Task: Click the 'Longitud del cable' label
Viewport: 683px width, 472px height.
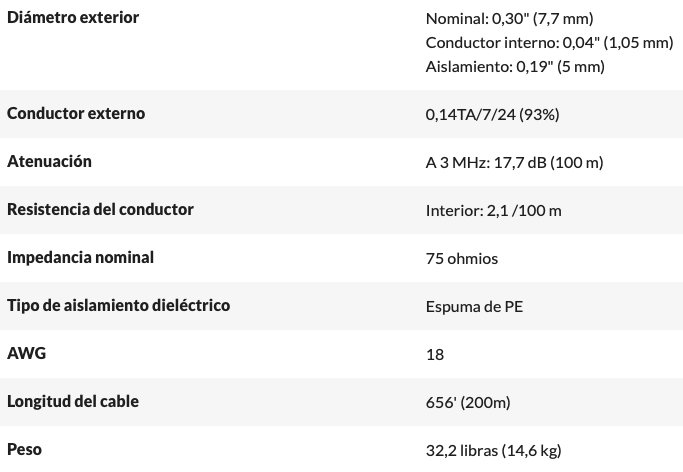Action: 73,401
